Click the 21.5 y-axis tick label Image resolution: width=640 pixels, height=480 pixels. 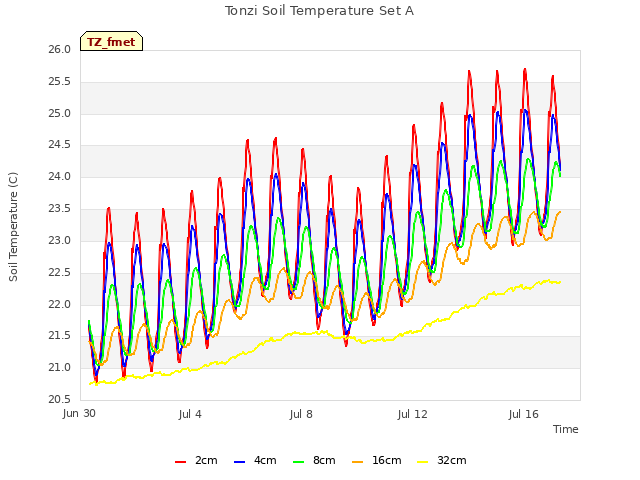[x=60, y=336]
